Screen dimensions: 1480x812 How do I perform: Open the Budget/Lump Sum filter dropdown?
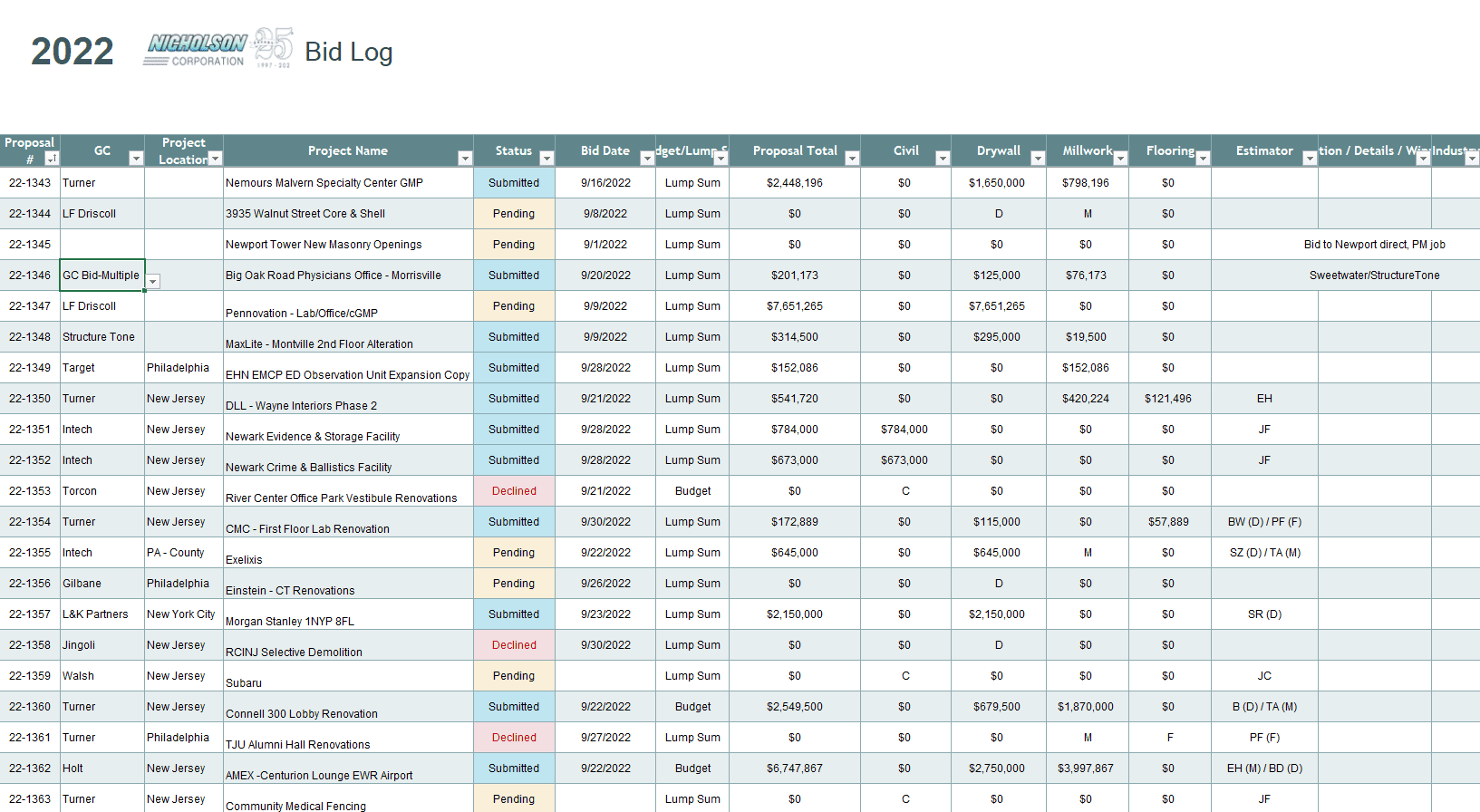pos(721,159)
